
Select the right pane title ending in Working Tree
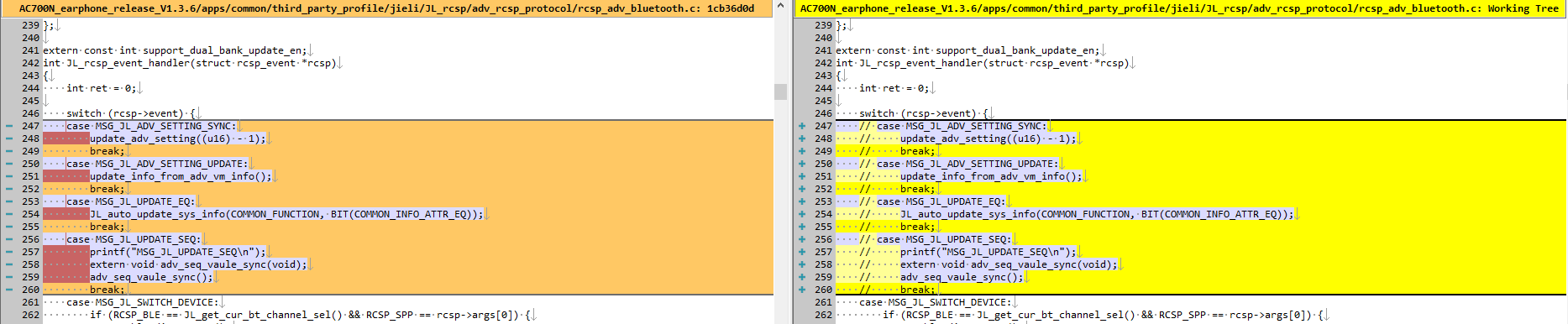pos(1179,8)
